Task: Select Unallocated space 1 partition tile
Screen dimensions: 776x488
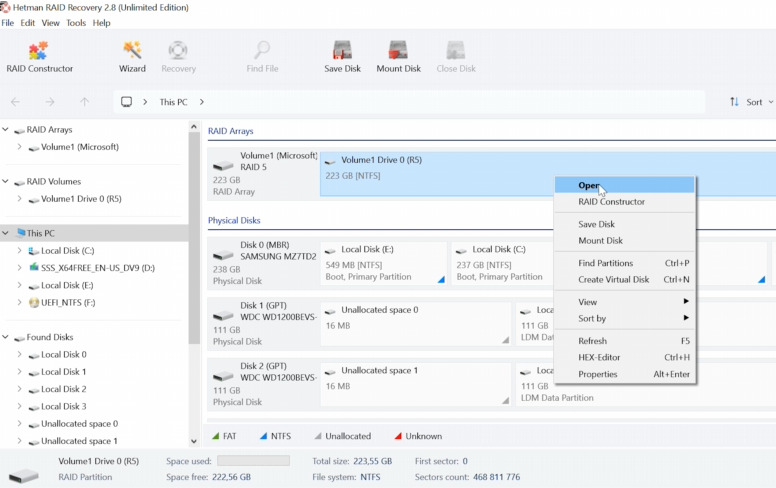Action: click(x=416, y=384)
